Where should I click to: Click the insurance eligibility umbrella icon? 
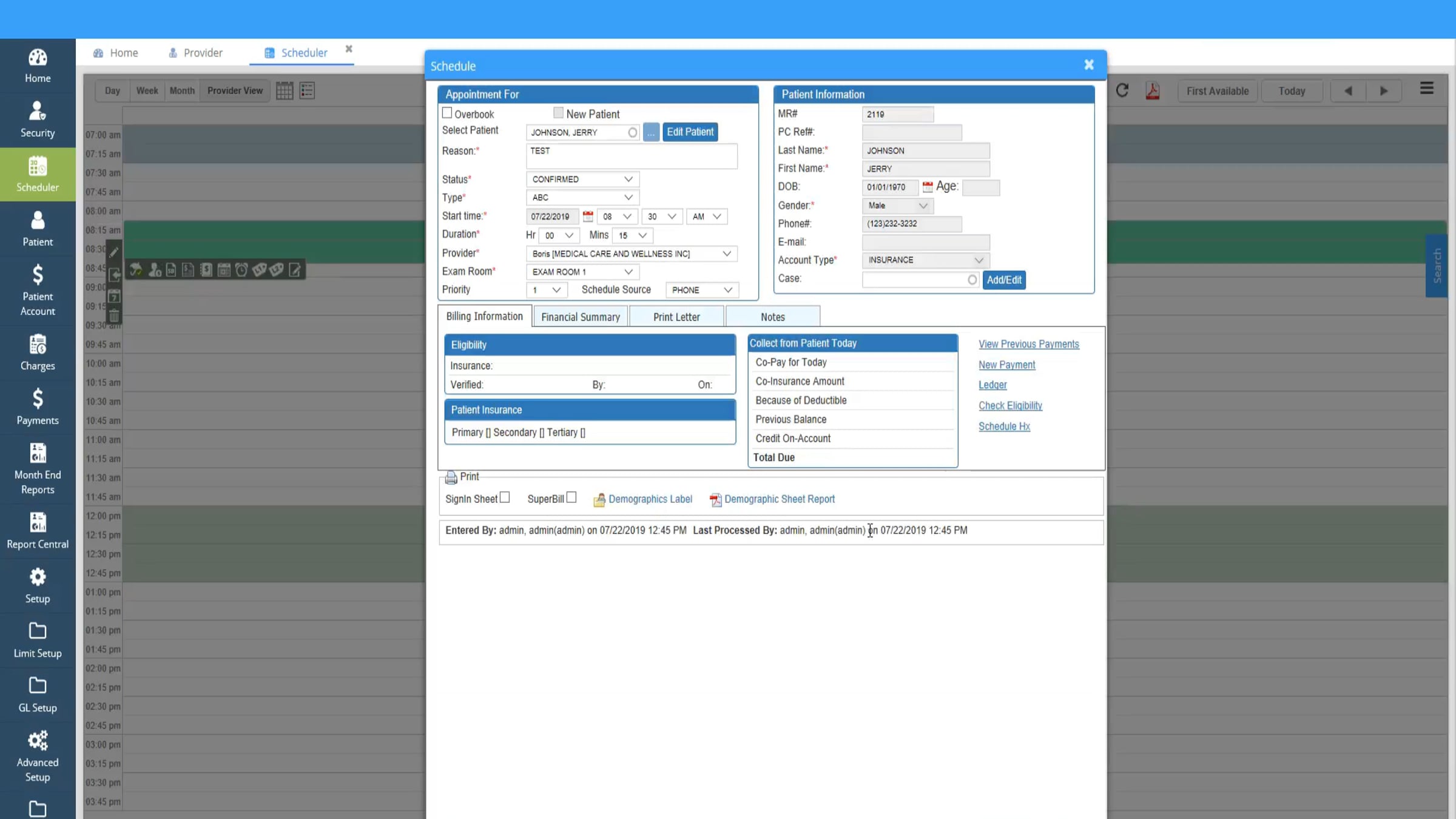[x=136, y=270]
